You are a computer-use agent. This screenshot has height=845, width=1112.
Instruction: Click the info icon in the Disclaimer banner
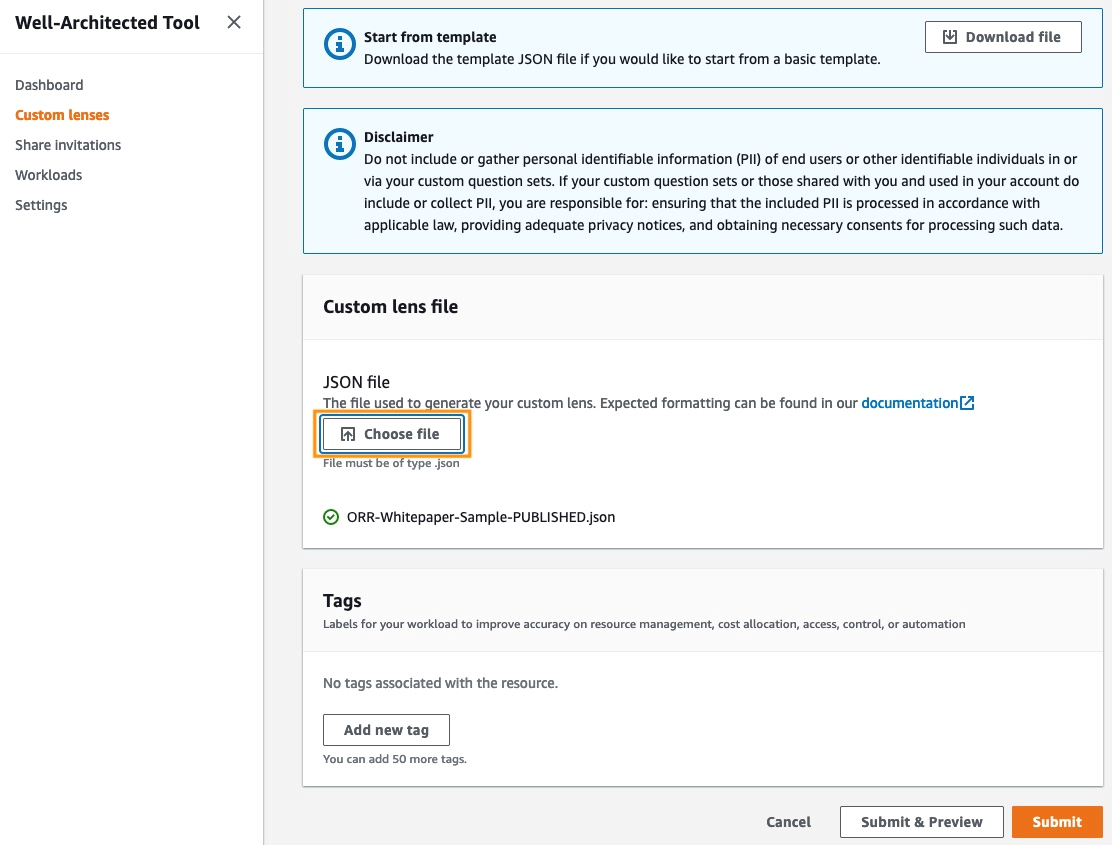coord(340,144)
